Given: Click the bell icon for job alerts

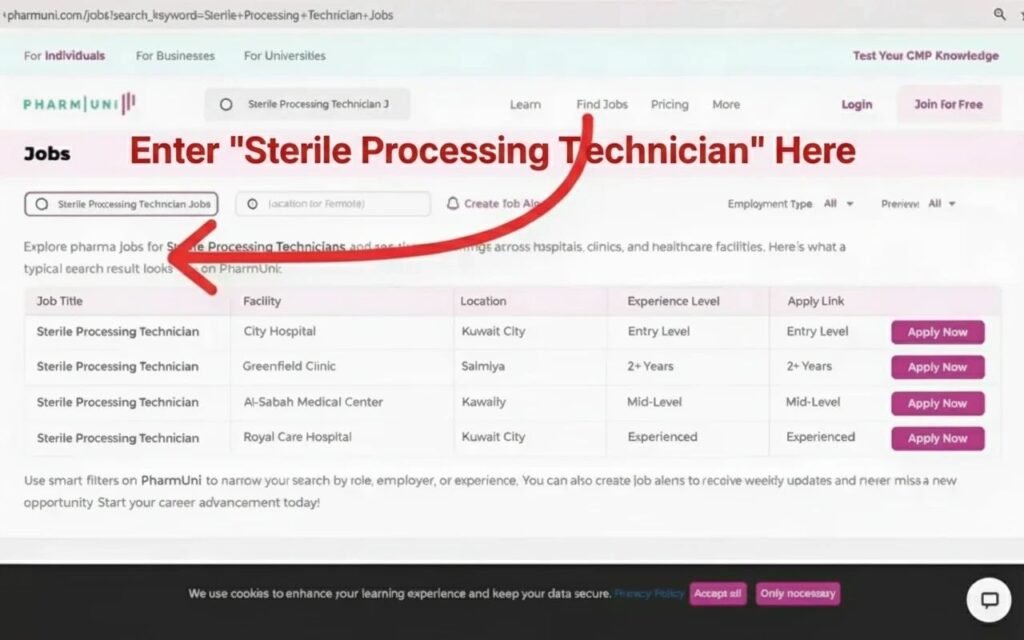Looking at the screenshot, I should coord(453,203).
